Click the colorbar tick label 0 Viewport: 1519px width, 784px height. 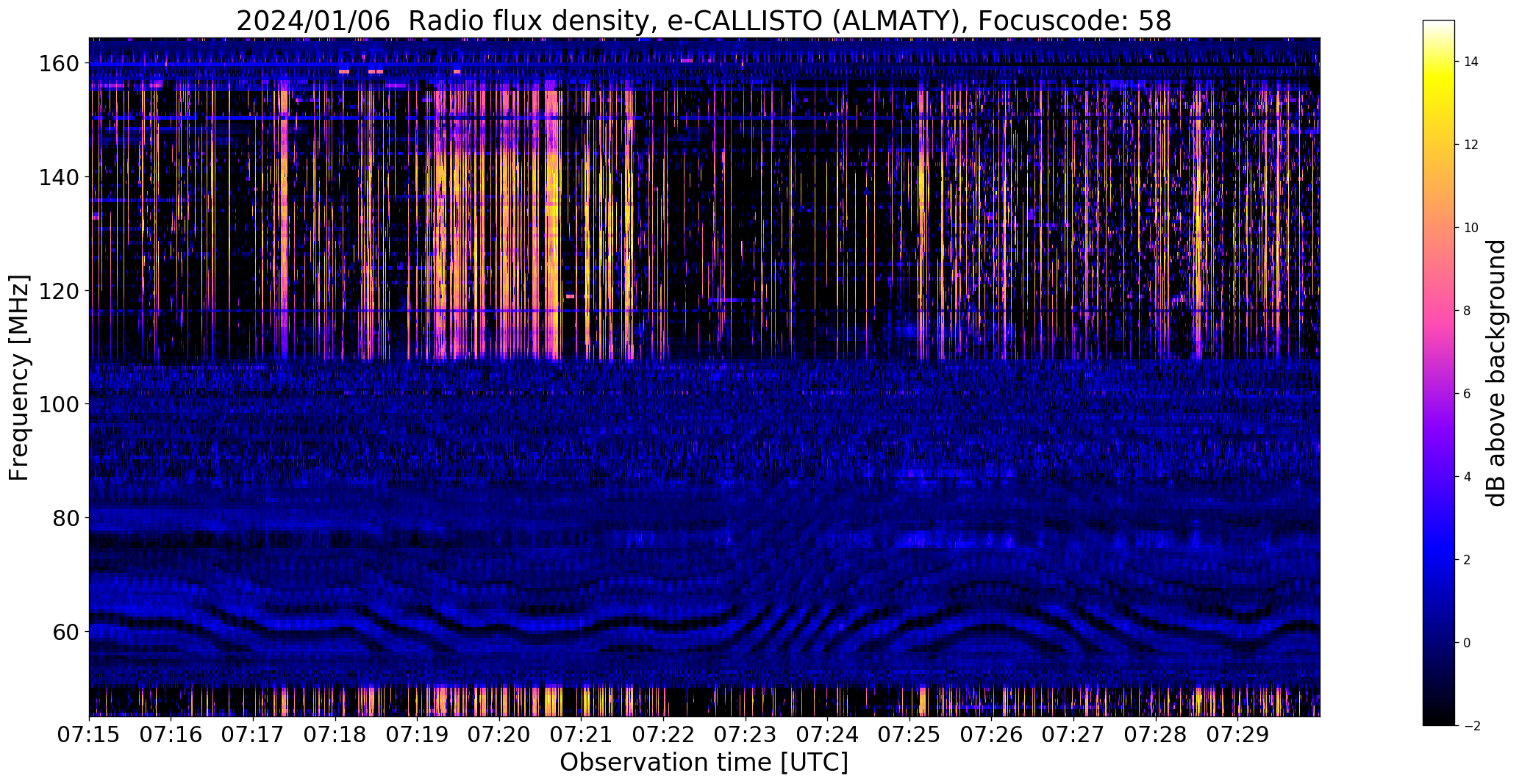(1468, 643)
